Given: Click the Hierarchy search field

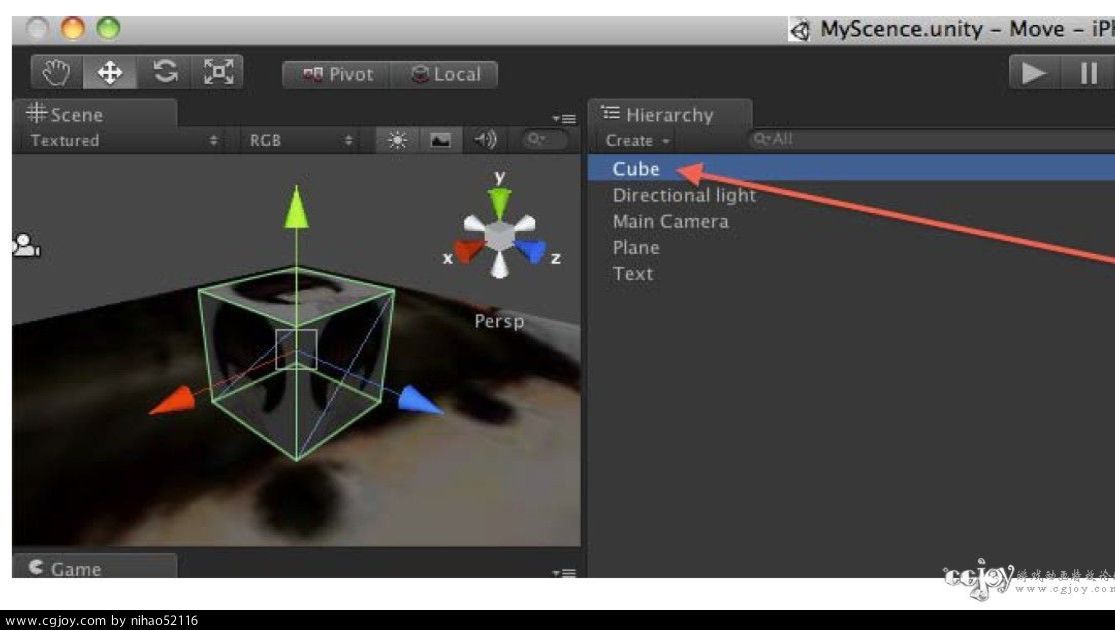Looking at the screenshot, I should pos(830,140).
